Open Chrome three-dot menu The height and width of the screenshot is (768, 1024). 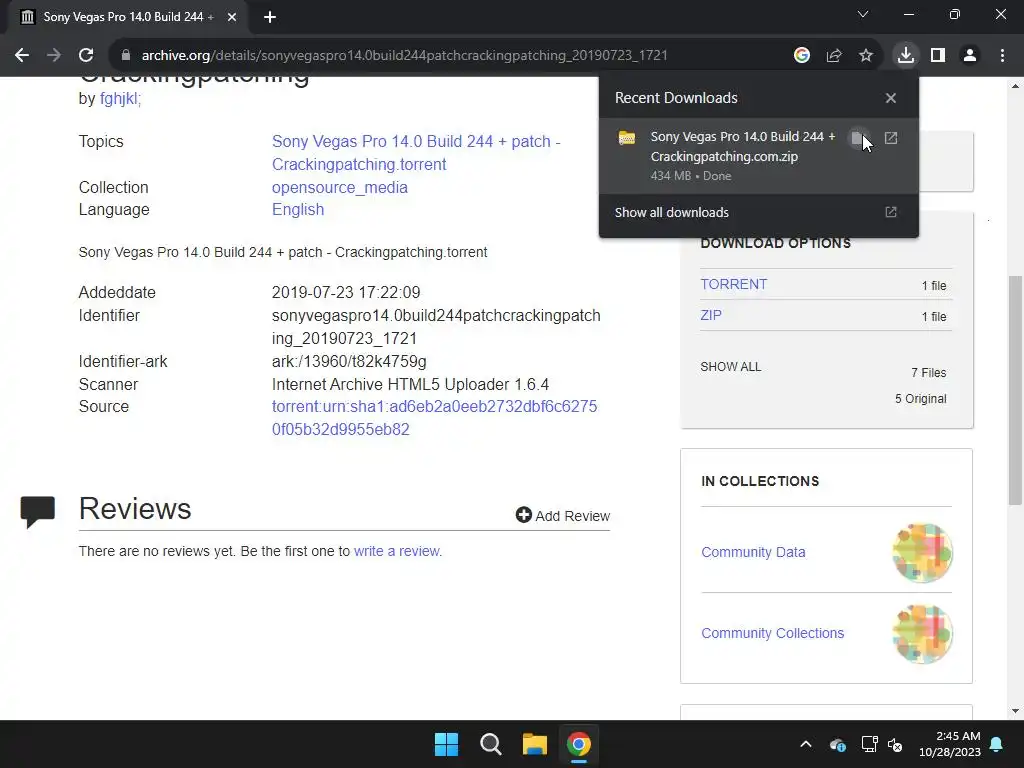(x=1002, y=56)
